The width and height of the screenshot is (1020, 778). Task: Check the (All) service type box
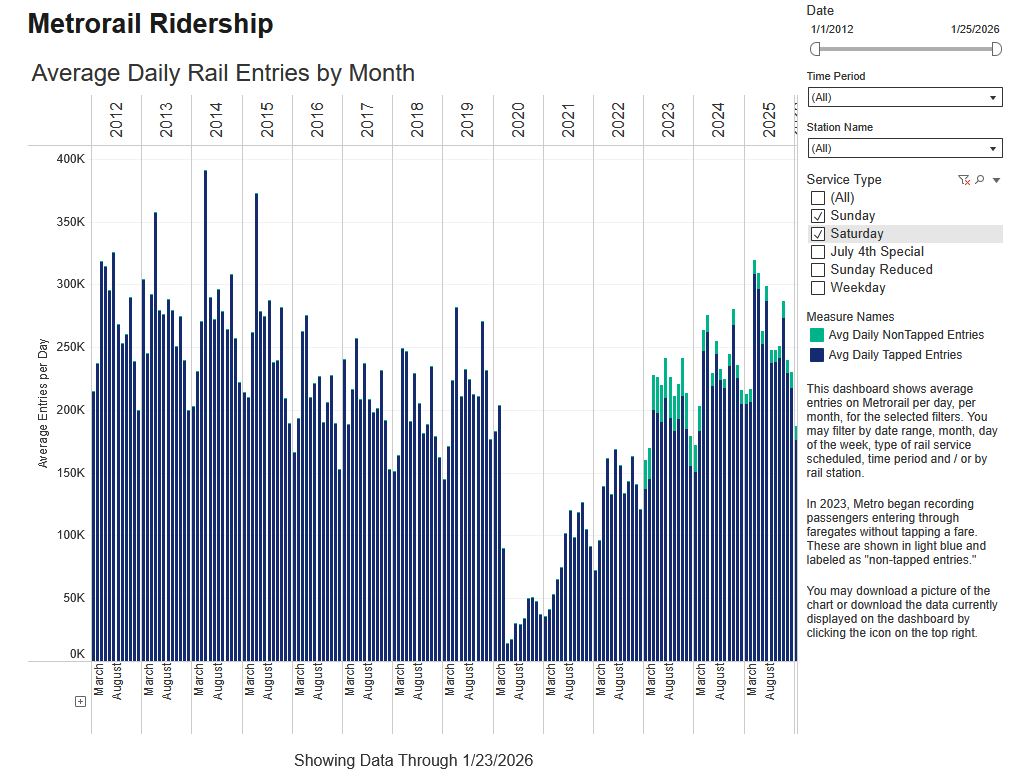coord(818,198)
